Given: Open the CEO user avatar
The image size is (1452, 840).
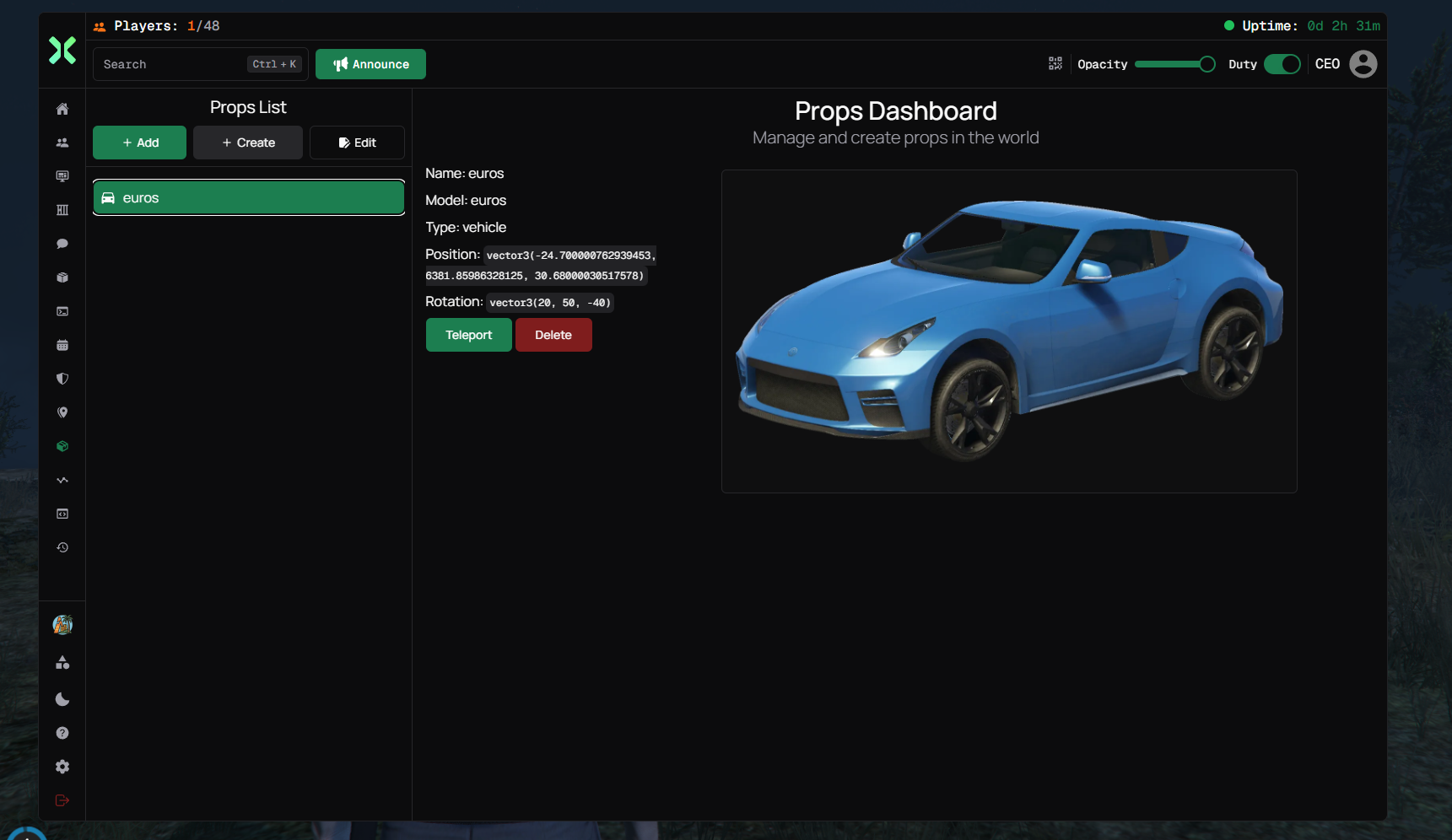Looking at the screenshot, I should coord(1363,64).
